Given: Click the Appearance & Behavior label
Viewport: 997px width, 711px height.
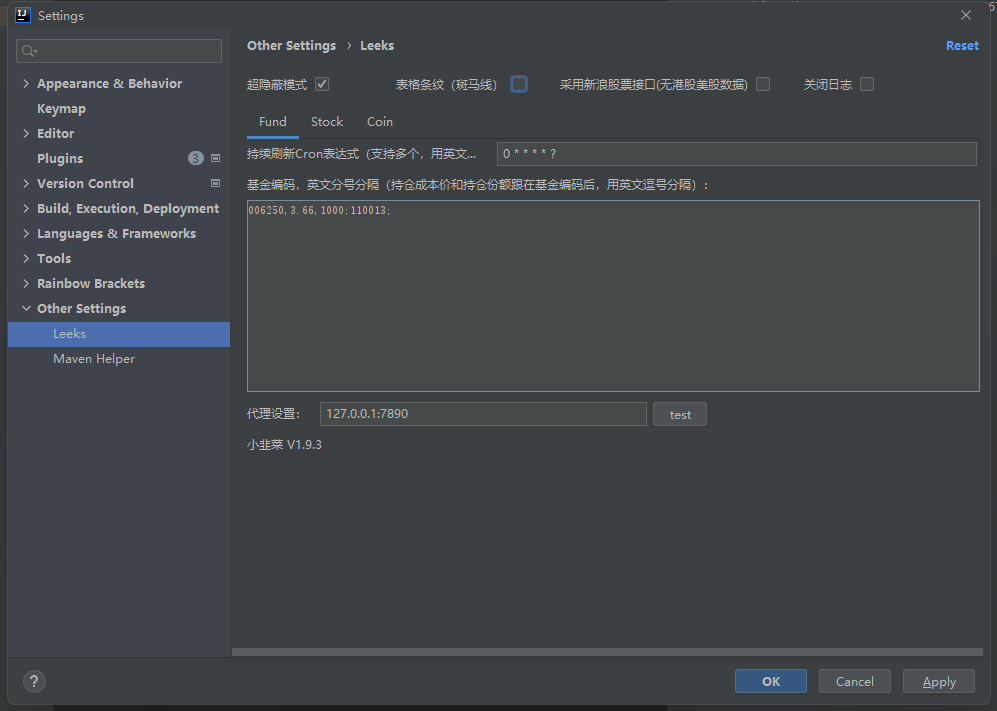Looking at the screenshot, I should tap(109, 83).
